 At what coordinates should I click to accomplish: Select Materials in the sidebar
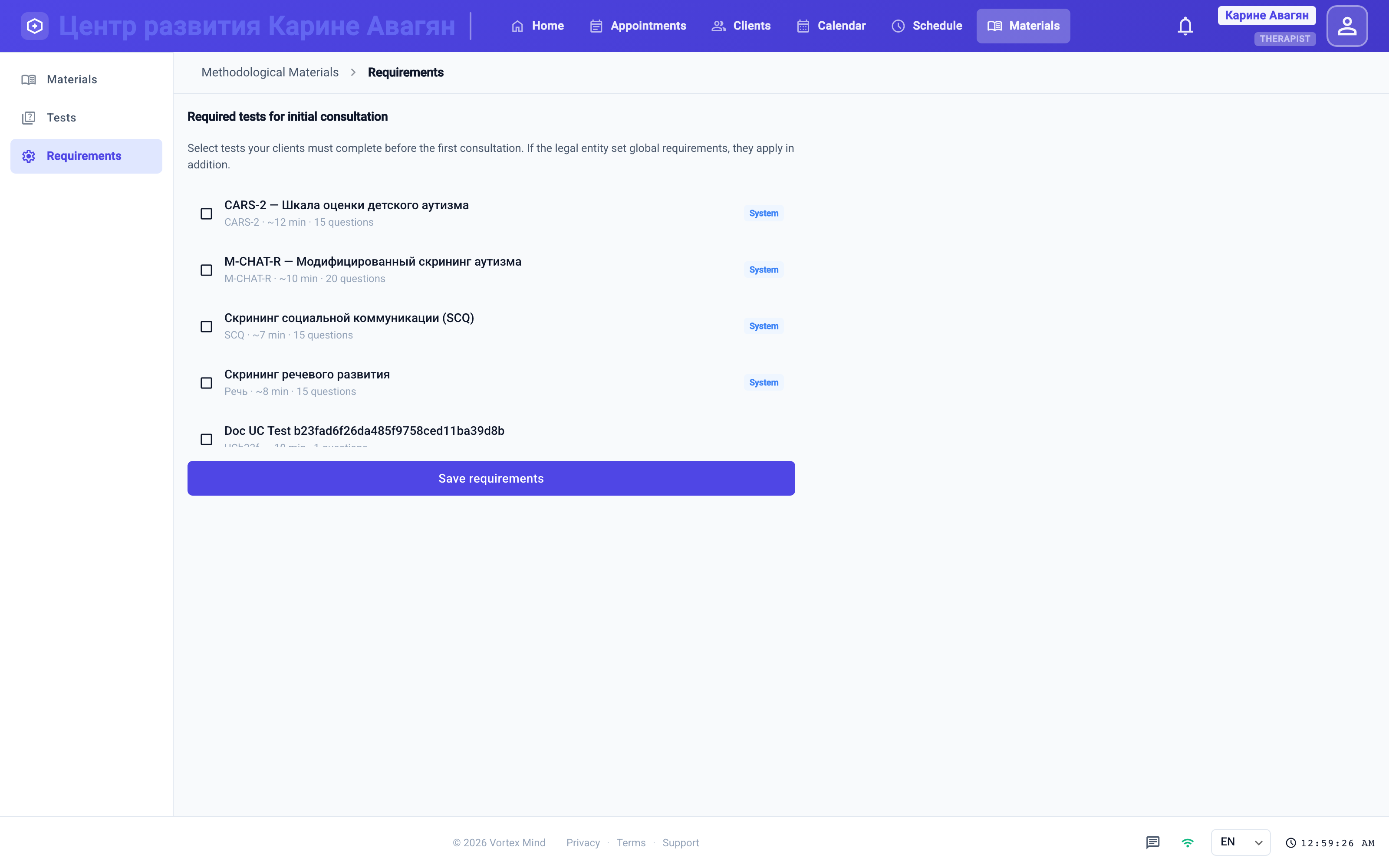coord(86,79)
